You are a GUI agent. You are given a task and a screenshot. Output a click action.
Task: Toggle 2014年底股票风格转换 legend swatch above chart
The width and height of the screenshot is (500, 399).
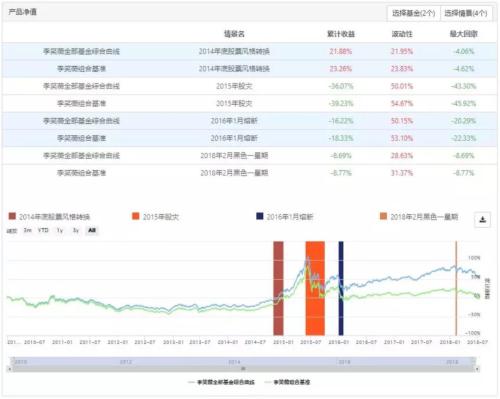[x=12, y=216]
